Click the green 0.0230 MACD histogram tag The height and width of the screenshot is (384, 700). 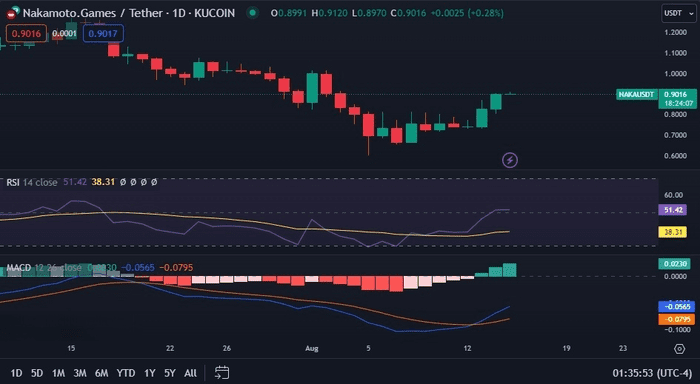[674, 264]
